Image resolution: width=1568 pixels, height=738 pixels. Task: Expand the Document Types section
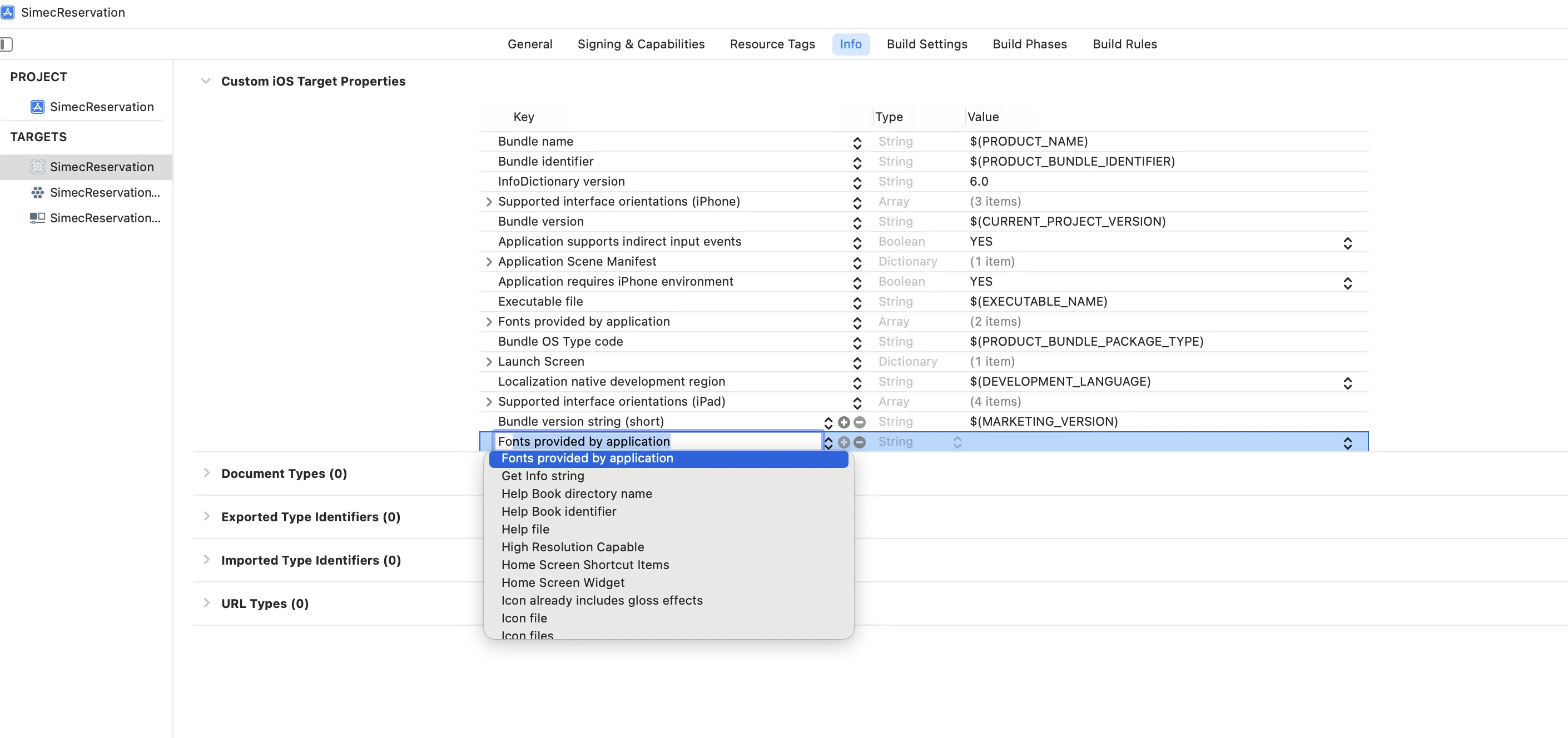point(206,473)
